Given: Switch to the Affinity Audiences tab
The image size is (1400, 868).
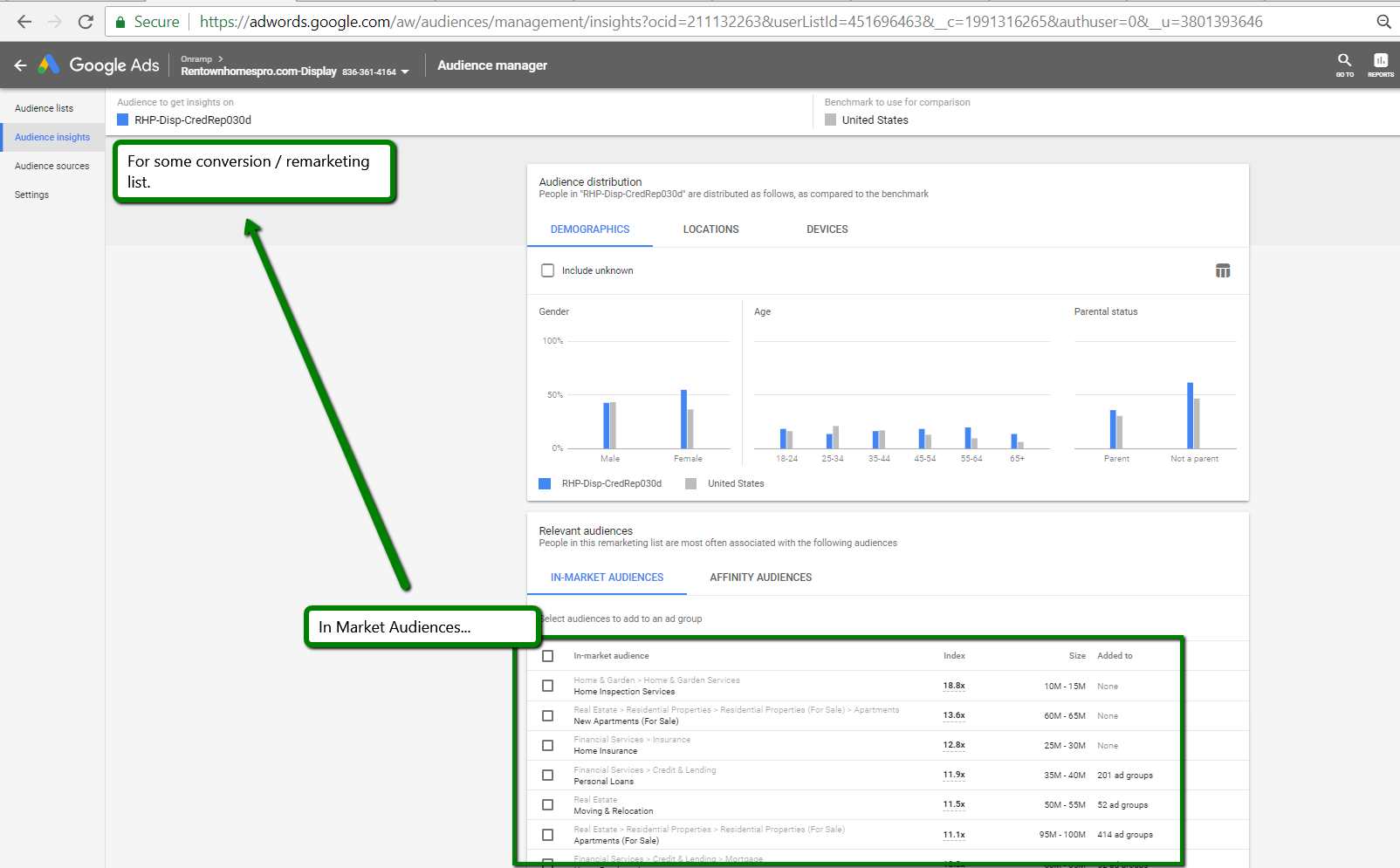Looking at the screenshot, I should click(761, 578).
